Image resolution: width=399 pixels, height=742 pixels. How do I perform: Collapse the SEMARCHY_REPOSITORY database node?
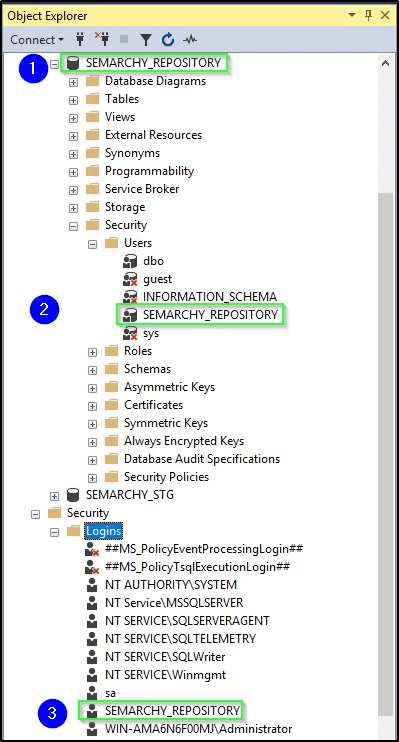point(55,64)
